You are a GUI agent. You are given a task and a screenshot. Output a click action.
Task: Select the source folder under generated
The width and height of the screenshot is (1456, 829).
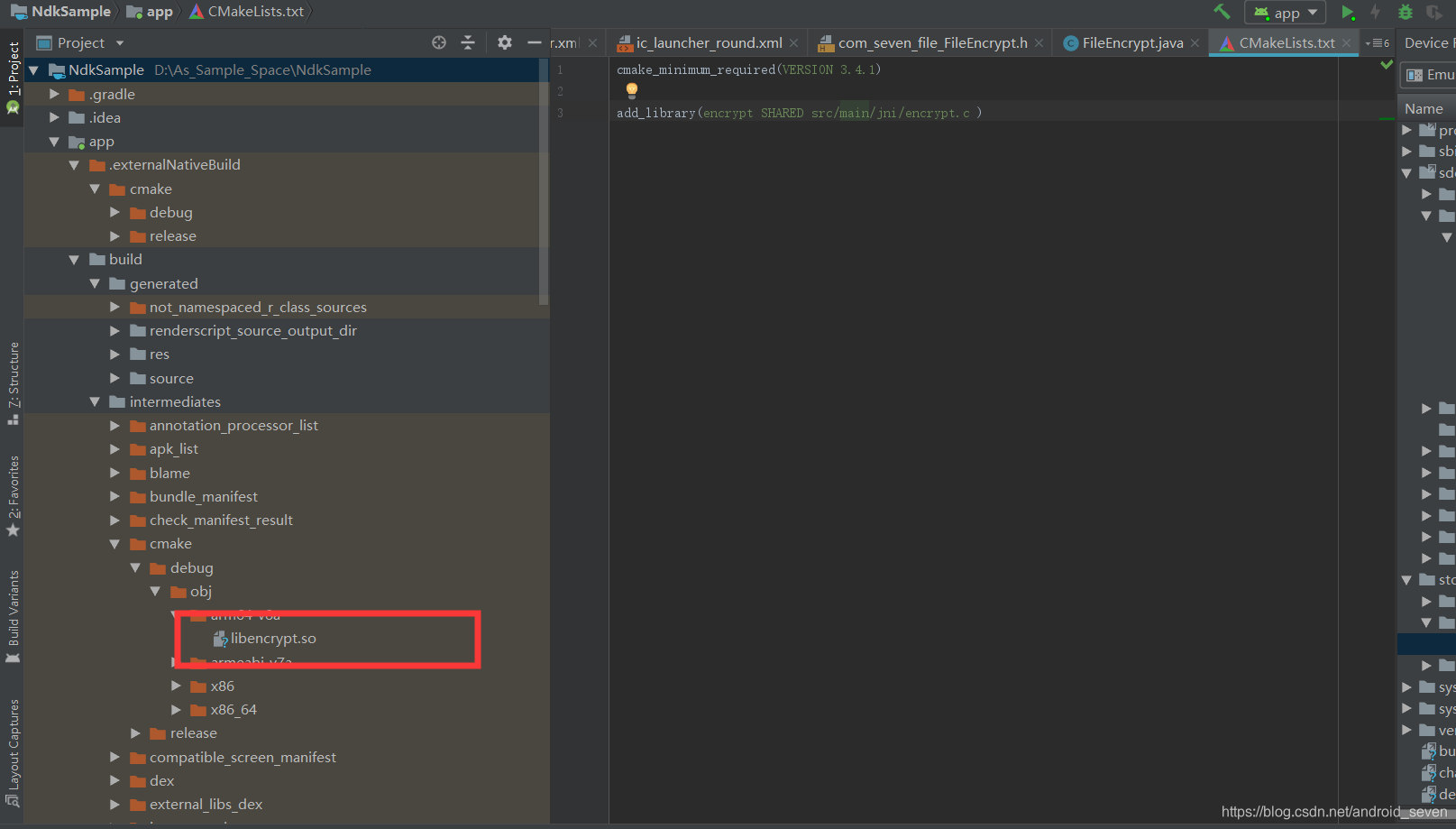click(171, 379)
